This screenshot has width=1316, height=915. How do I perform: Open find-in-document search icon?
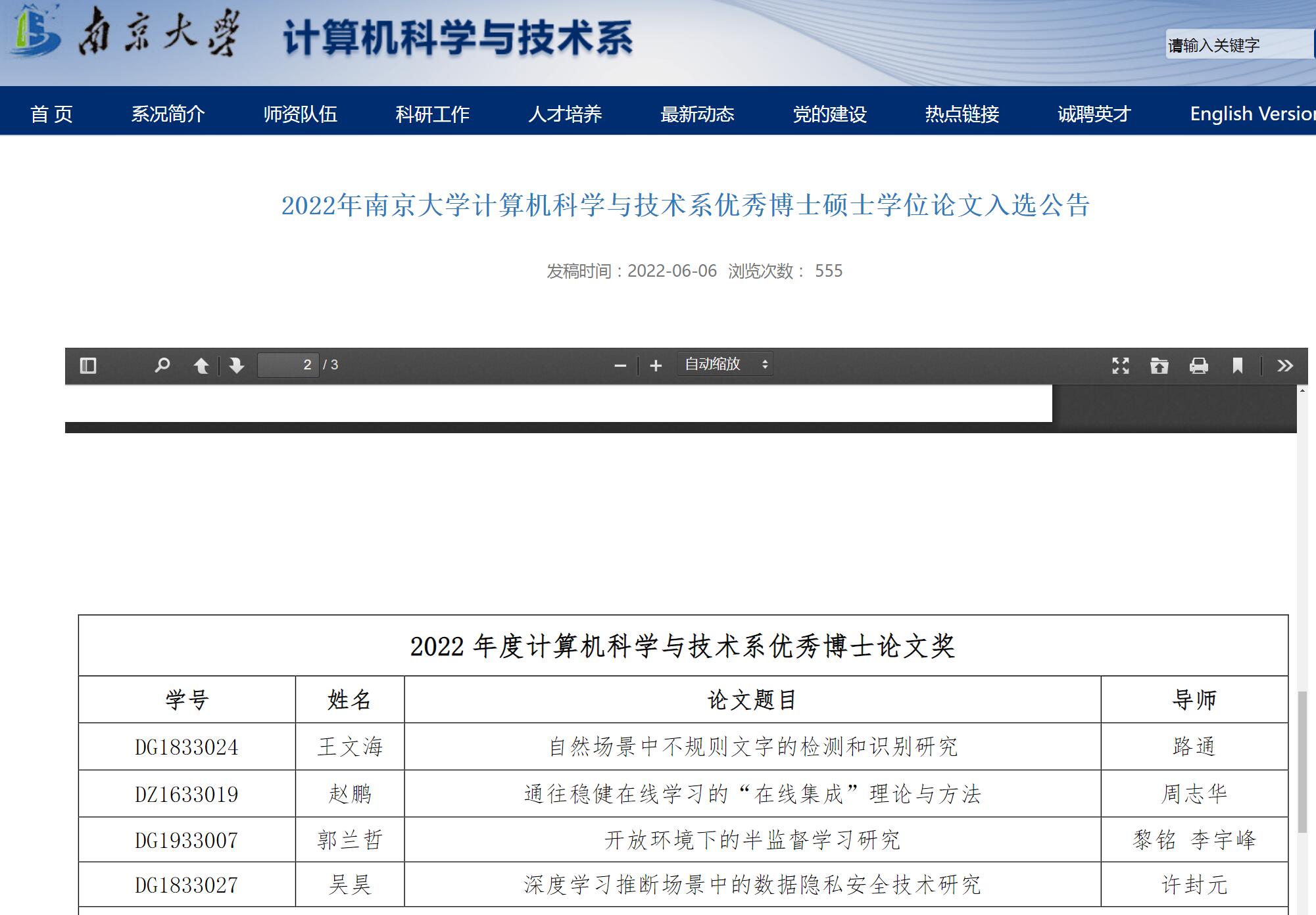point(162,365)
